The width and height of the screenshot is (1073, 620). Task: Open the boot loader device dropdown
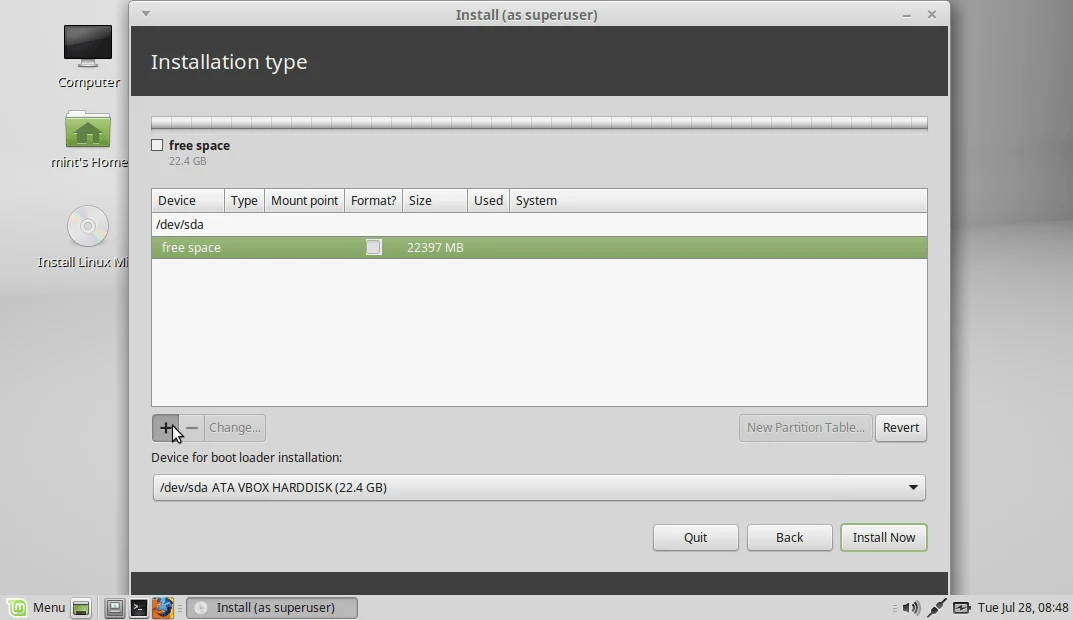(x=911, y=487)
